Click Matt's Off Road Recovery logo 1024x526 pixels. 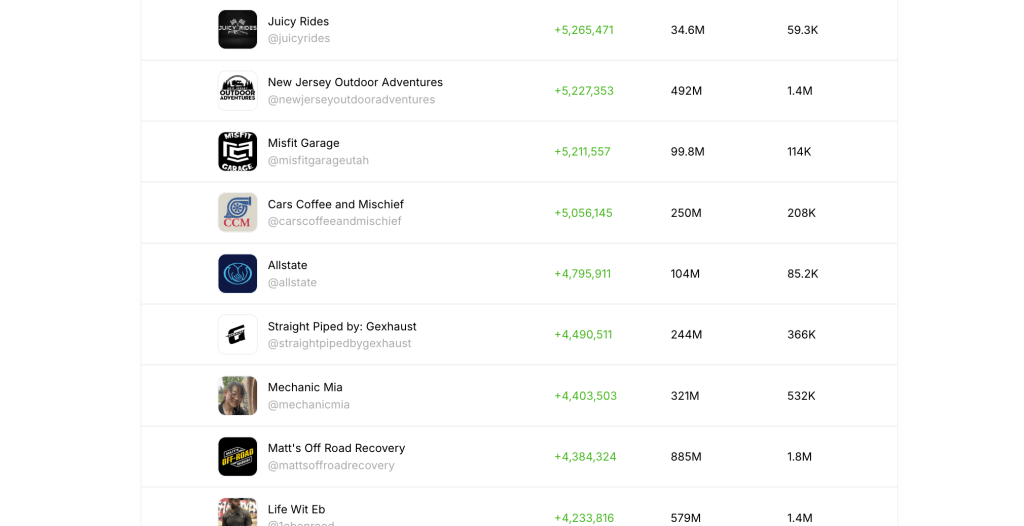pos(237,457)
